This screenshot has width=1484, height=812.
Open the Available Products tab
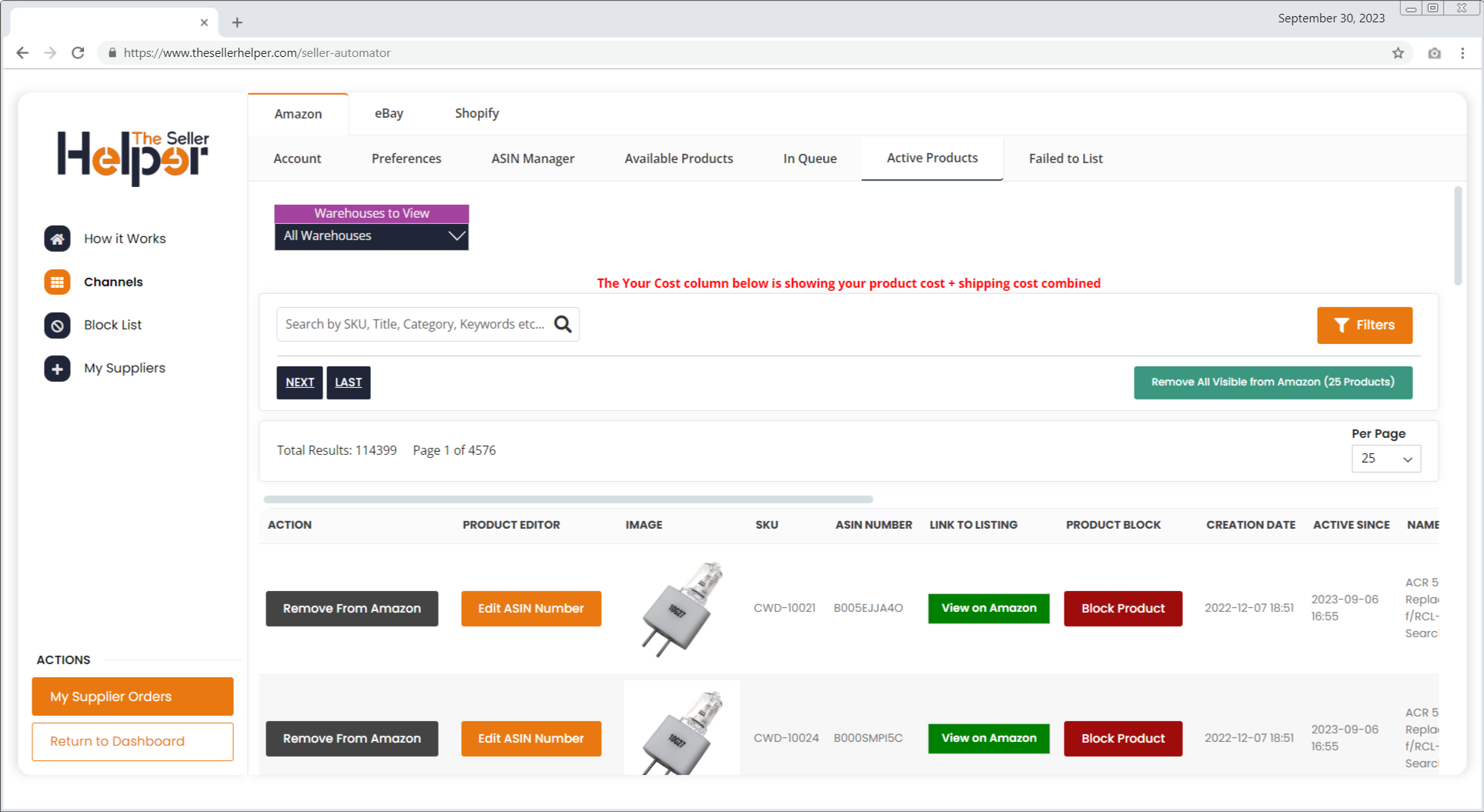coord(679,159)
